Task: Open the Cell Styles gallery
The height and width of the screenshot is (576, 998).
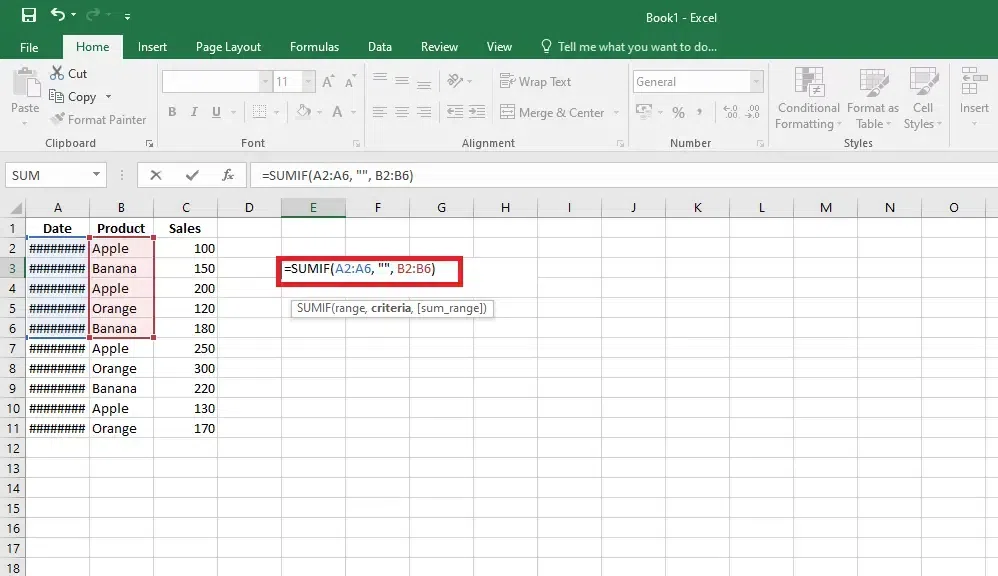Action: 923,99
